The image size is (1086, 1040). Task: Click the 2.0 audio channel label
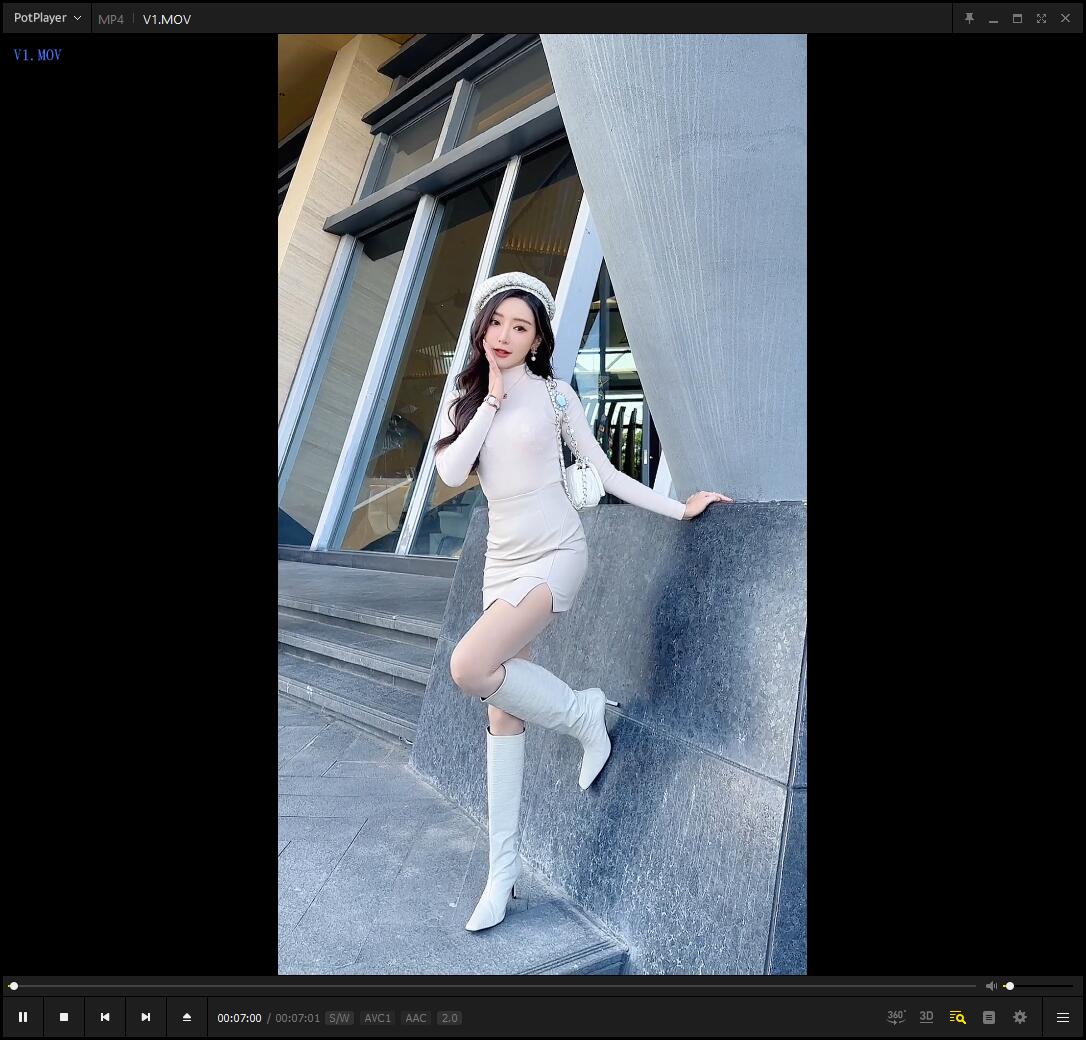449,1018
